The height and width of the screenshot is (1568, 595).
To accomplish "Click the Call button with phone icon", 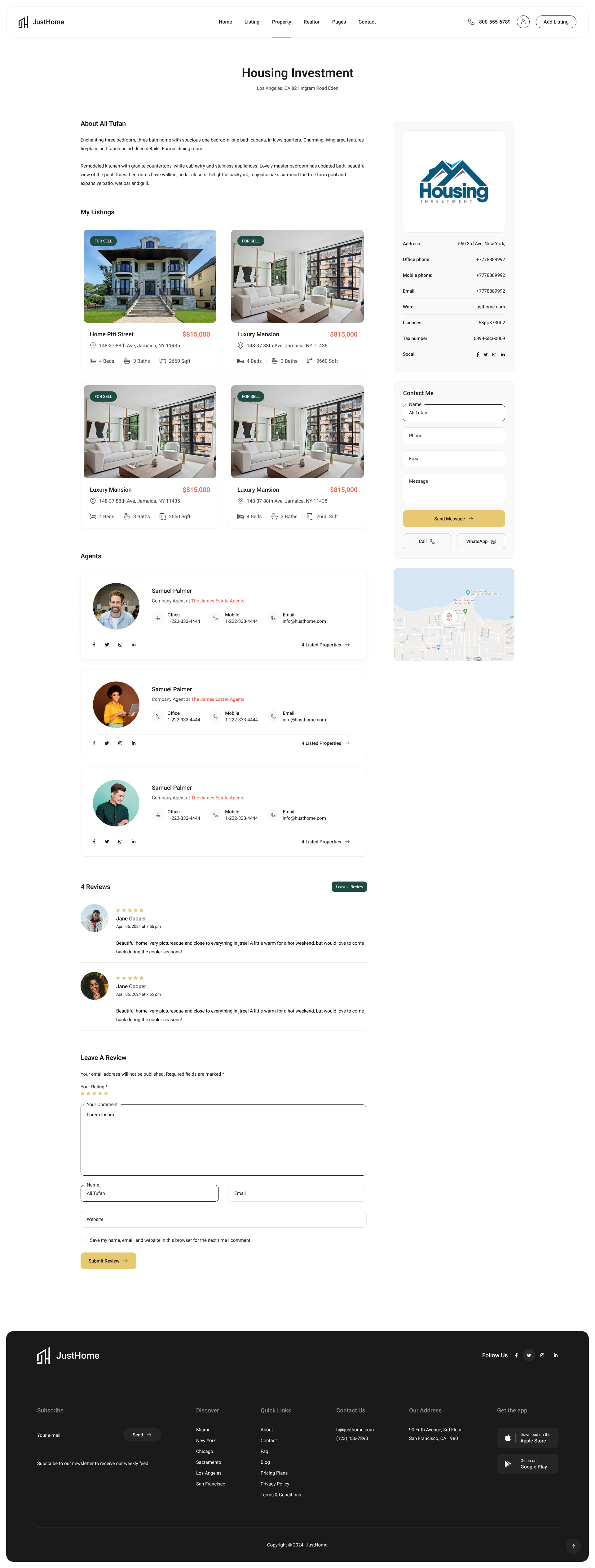I will (x=426, y=541).
